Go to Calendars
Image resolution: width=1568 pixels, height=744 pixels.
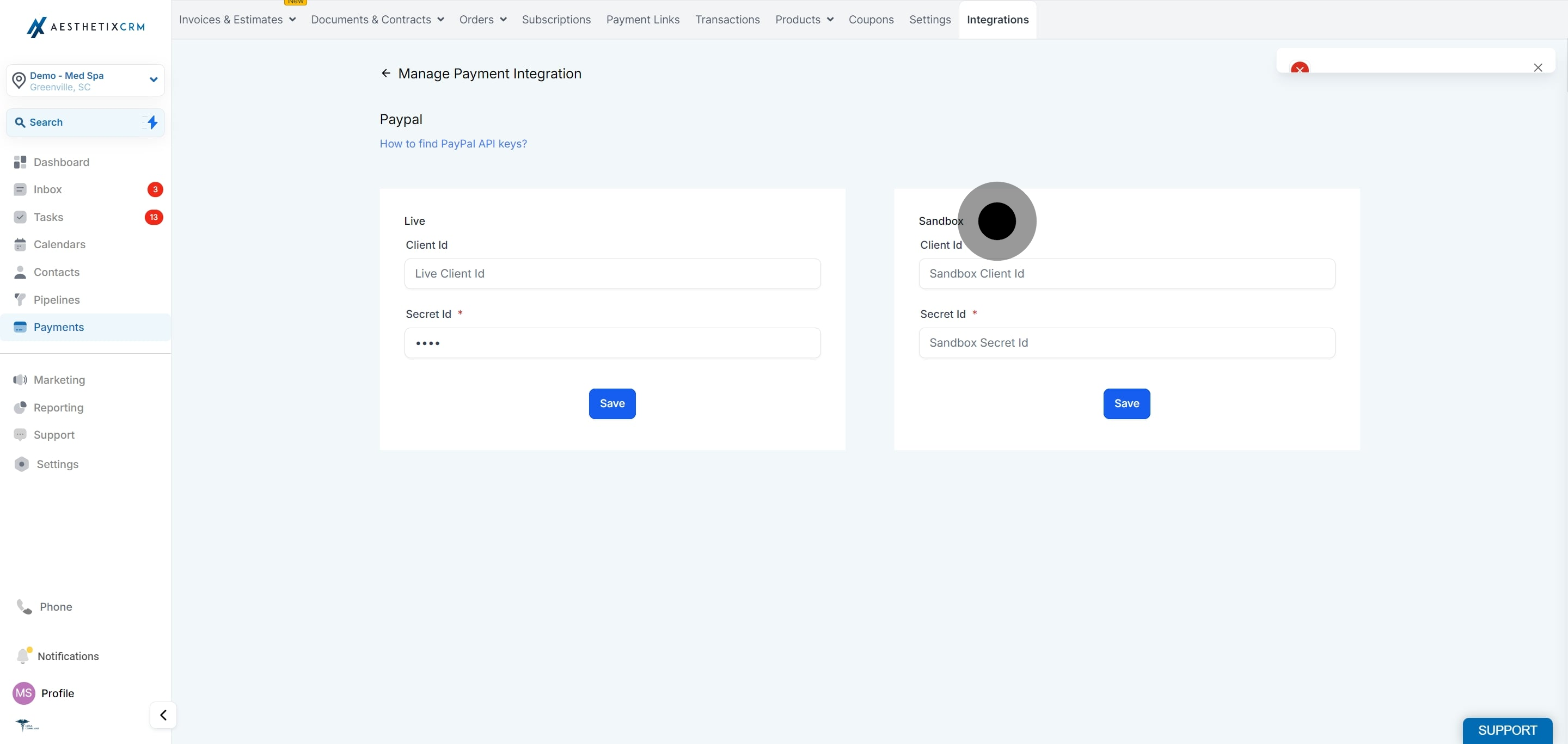(x=85, y=244)
